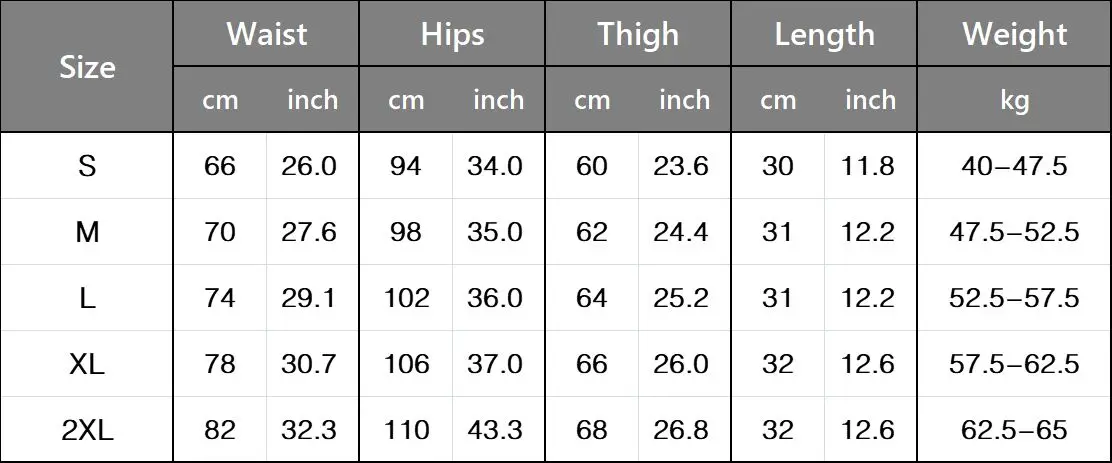Select the Thigh header cell
This screenshot has width=1112, height=463.
pyautogui.click(x=638, y=34)
